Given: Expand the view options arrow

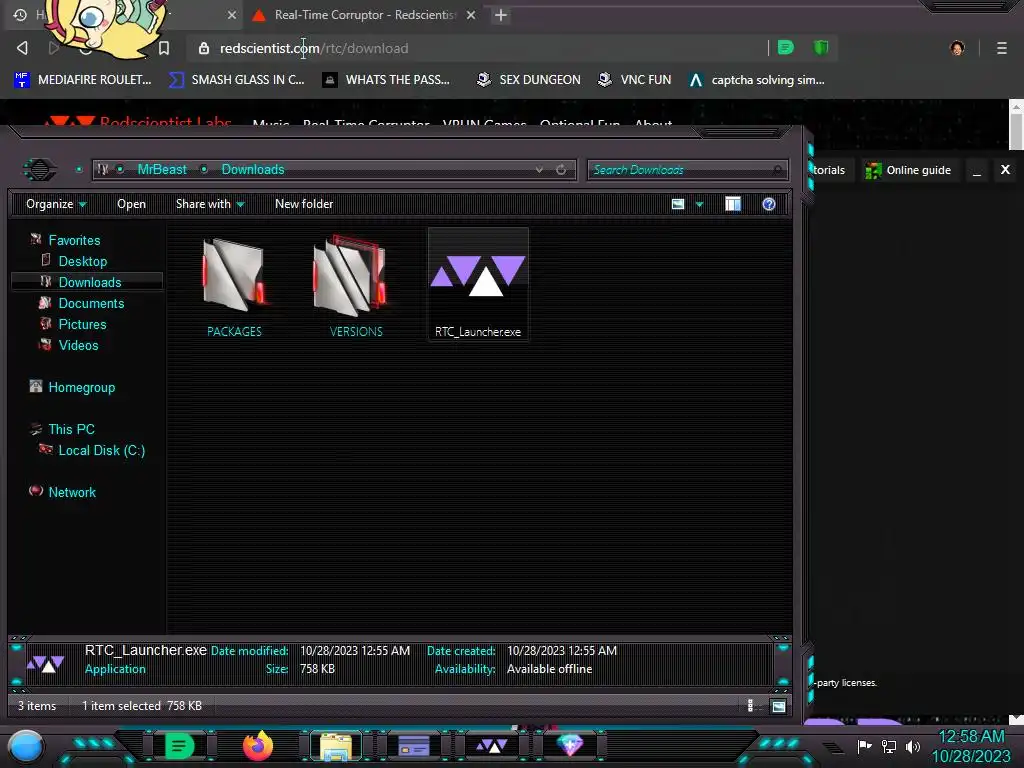Looking at the screenshot, I should point(699,205).
